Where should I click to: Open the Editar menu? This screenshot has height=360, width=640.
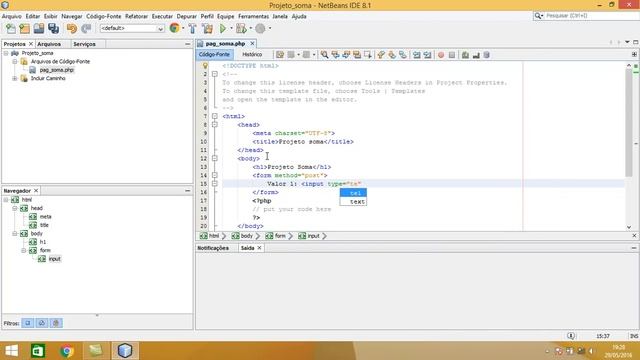pyautogui.click(x=33, y=16)
